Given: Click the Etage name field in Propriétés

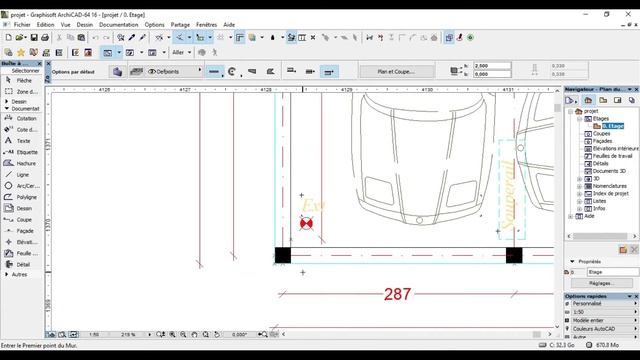Looking at the screenshot, I should [x=613, y=272].
